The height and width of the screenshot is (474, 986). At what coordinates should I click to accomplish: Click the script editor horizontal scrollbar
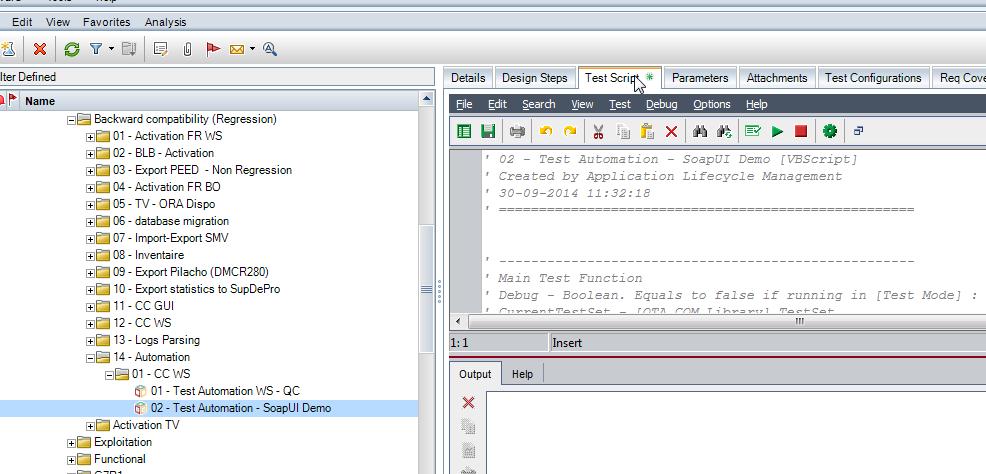click(x=727, y=322)
